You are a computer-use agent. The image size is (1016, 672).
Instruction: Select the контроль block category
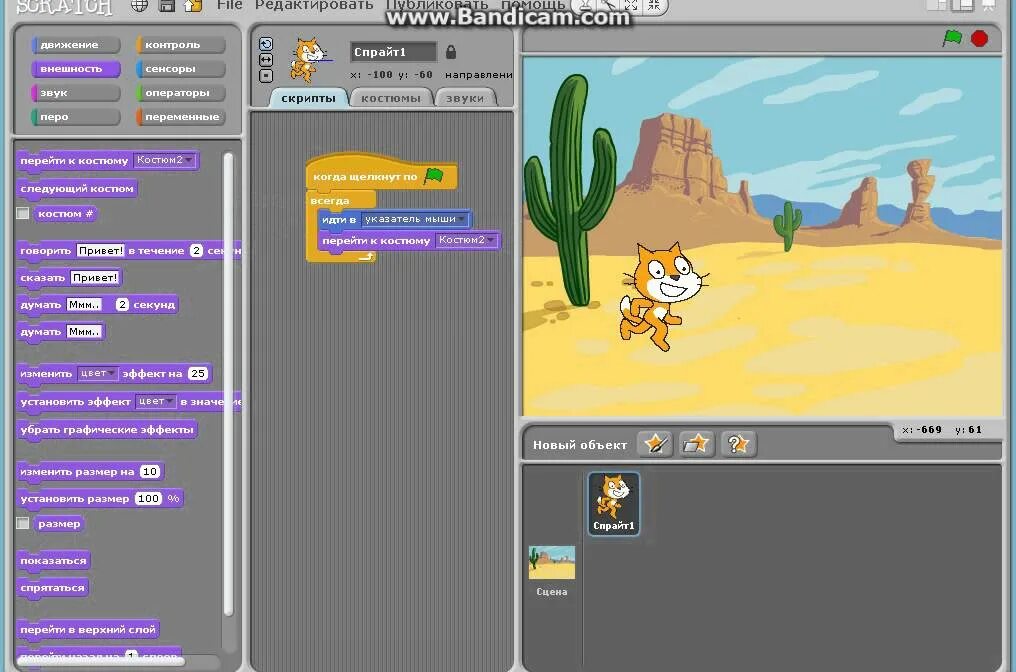tap(181, 45)
